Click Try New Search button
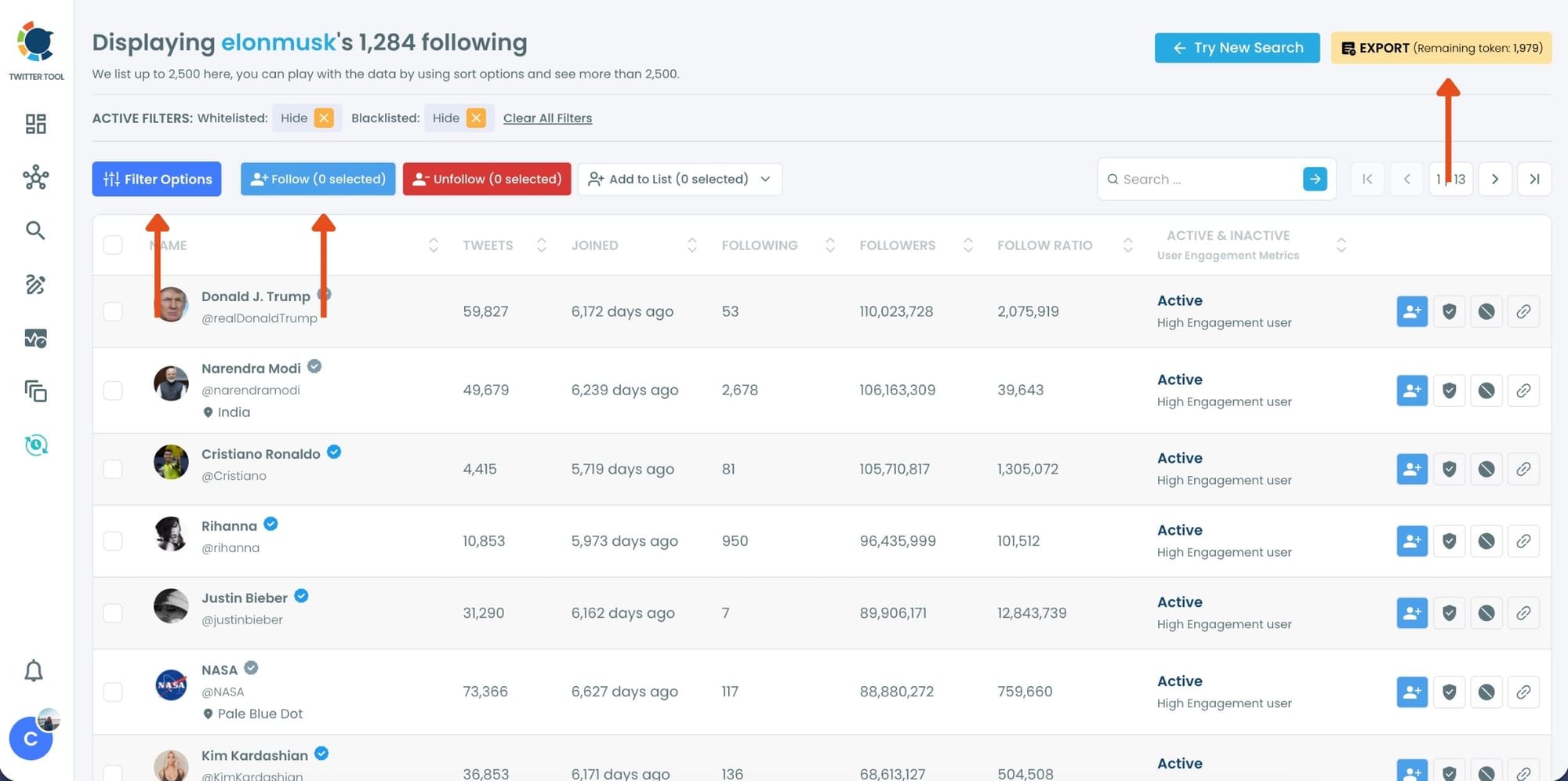 click(x=1237, y=48)
